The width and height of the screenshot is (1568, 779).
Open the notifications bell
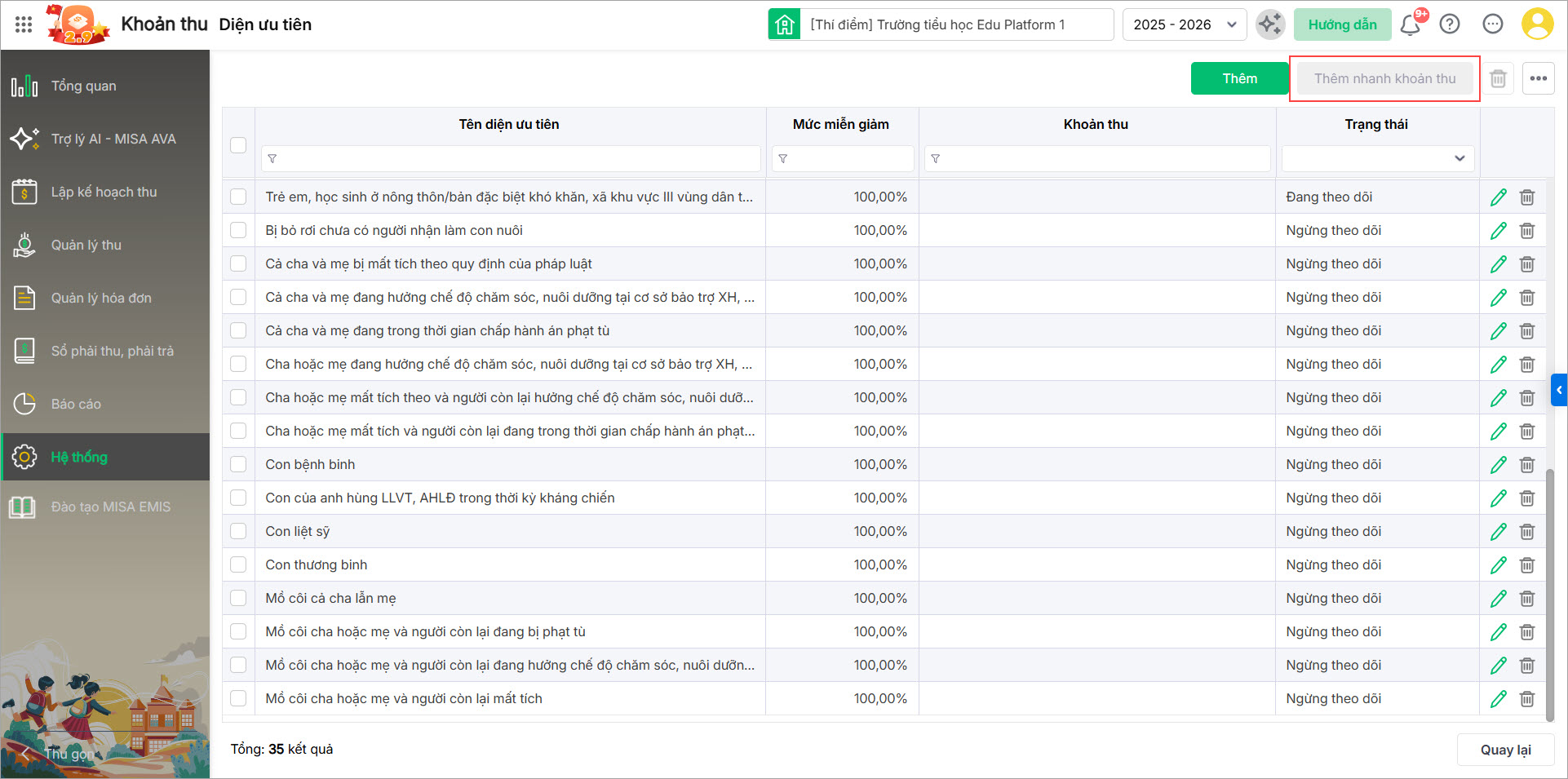click(x=1410, y=25)
